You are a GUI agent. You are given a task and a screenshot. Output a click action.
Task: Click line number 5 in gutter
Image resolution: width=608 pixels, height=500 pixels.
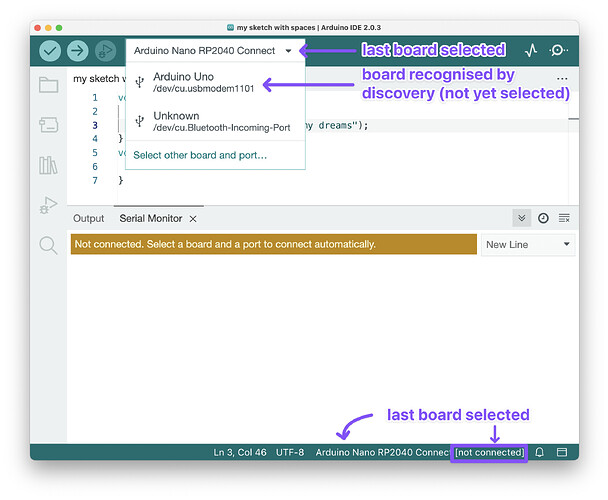coord(95,152)
